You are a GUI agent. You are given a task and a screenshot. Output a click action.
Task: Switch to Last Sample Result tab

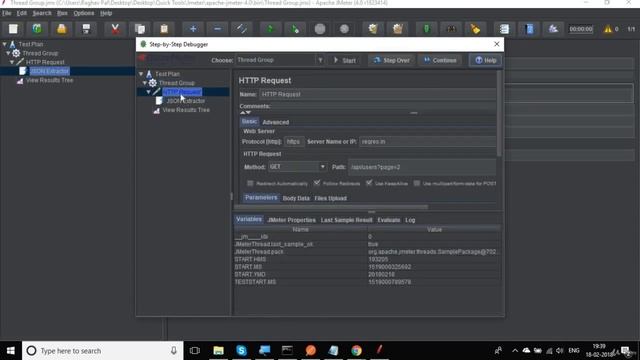click(347, 220)
